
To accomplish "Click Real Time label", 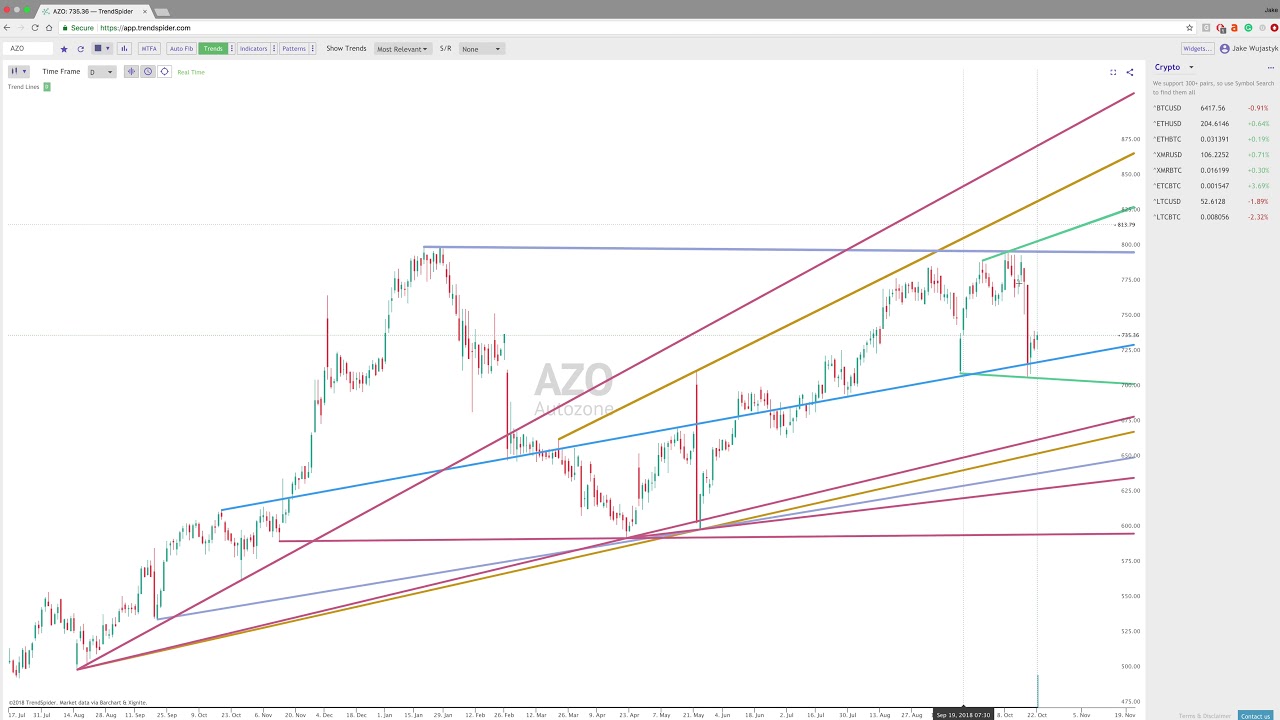I will point(191,72).
